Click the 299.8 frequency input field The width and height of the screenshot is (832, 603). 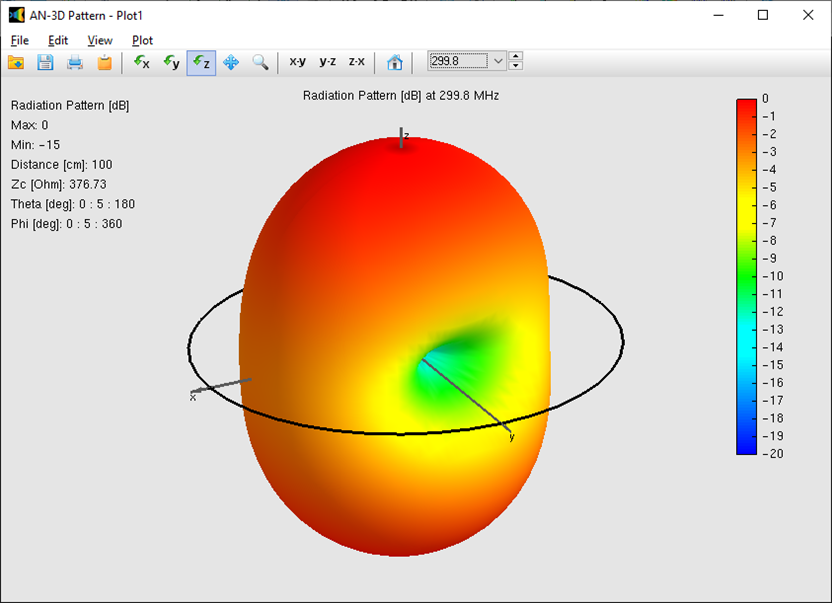(x=458, y=61)
